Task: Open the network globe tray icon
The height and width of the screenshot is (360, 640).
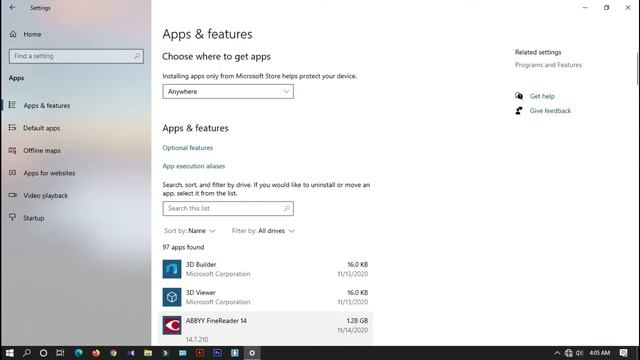Action: click(569, 353)
